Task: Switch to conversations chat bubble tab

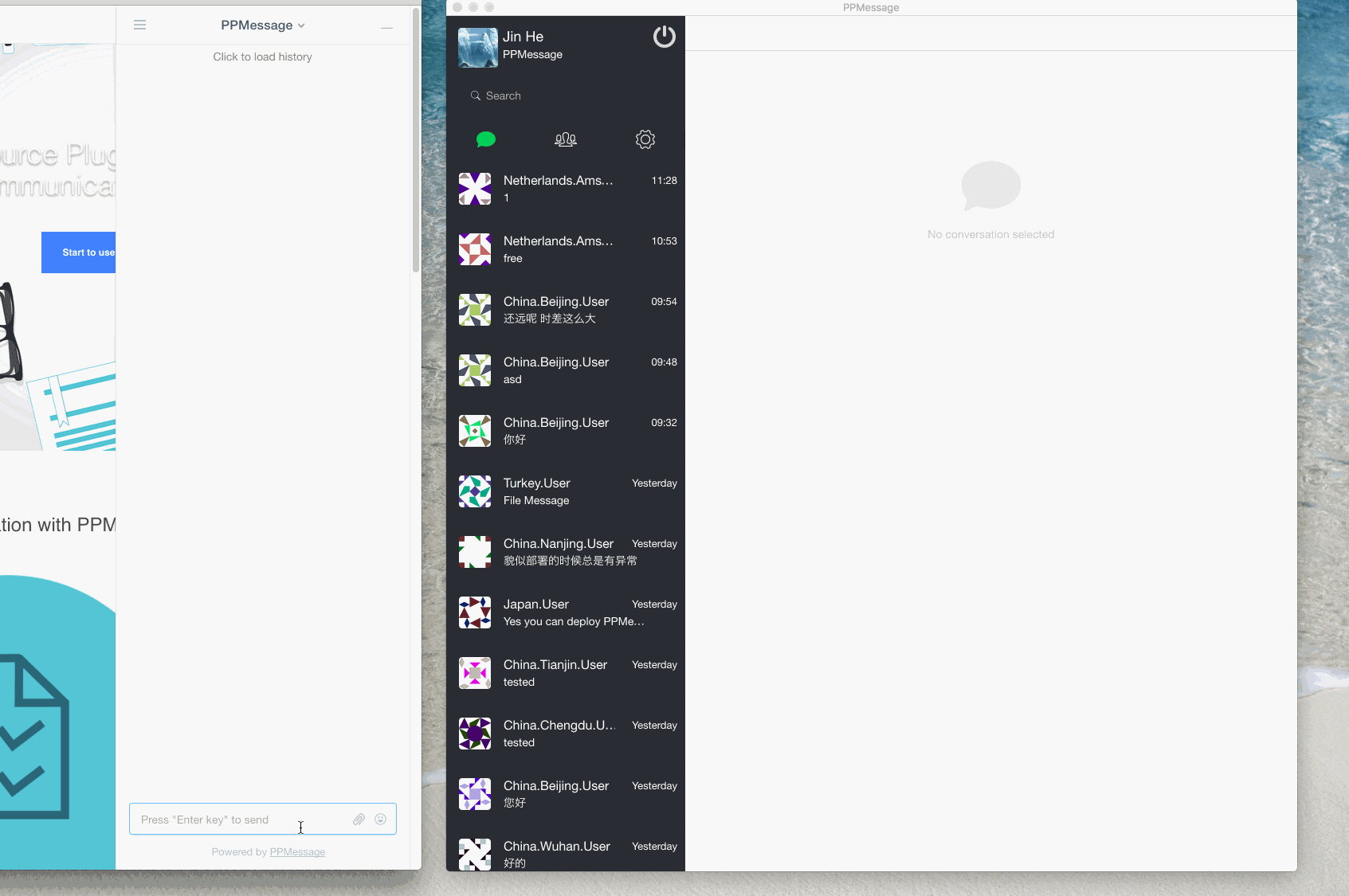Action: [x=486, y=139]
